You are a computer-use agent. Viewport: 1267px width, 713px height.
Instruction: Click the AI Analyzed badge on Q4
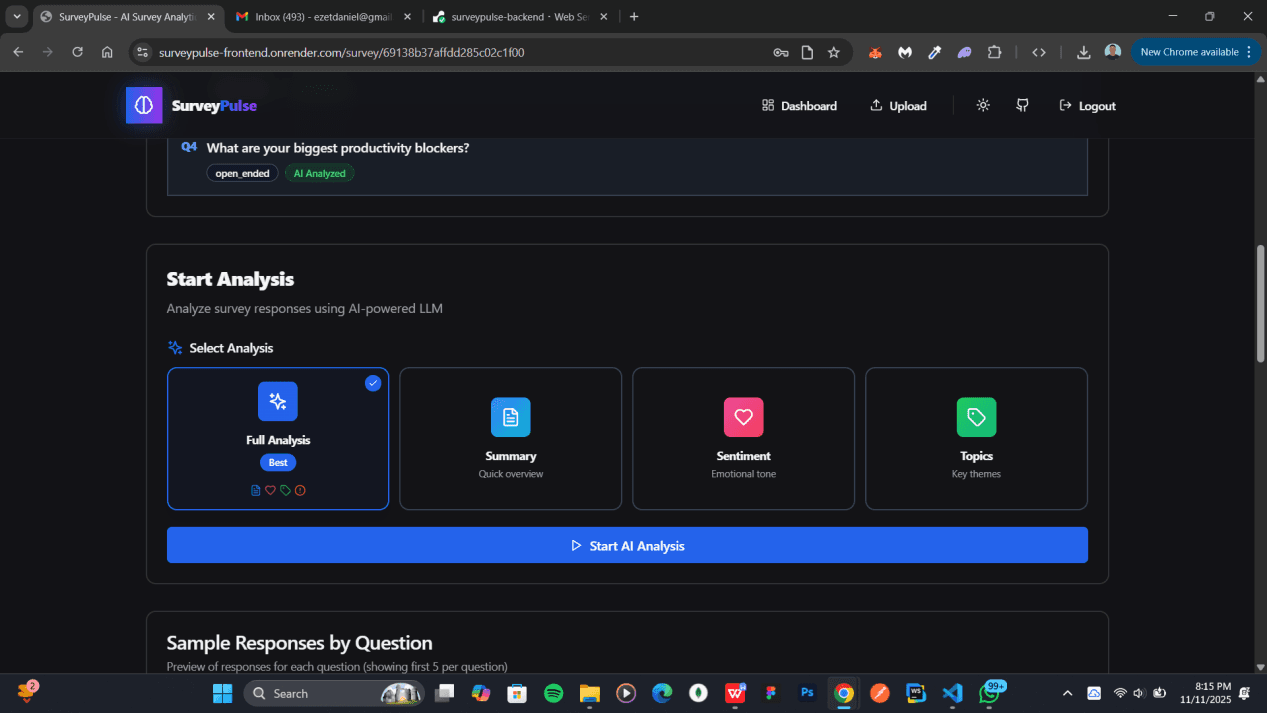pos(319,173)
